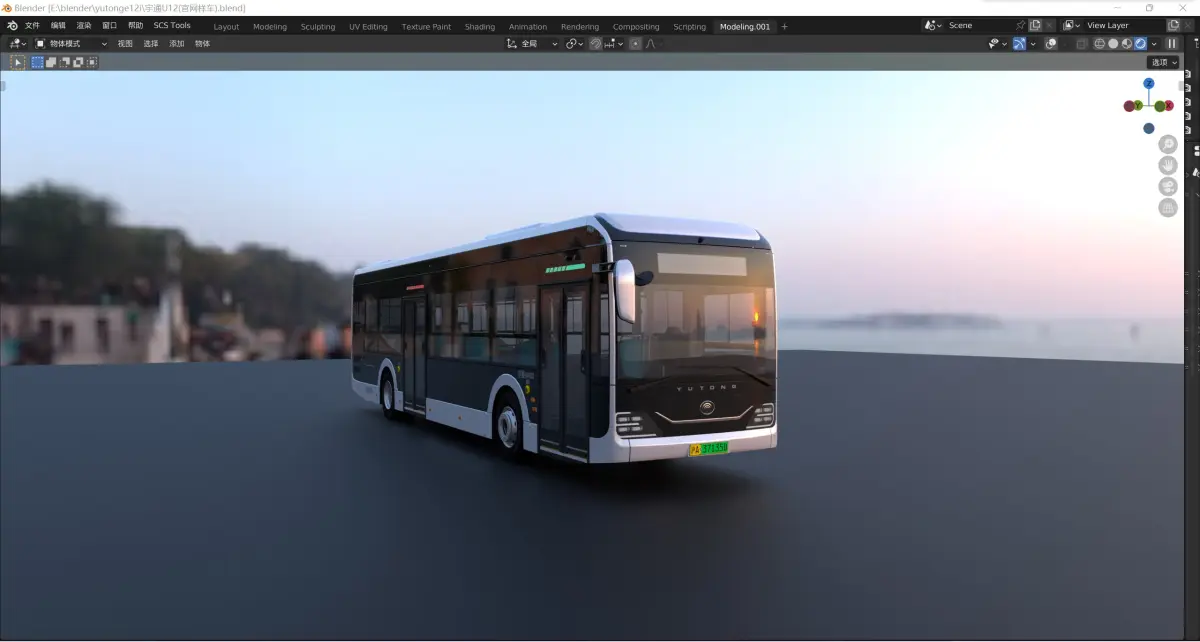
Task: Switch to the Texture Paint workspace tab
Action: coord(426,27)
